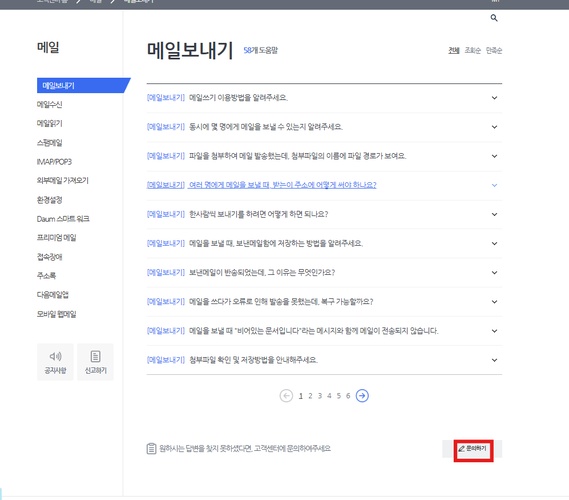Select the 전체 sort tab
Screen dimensions: 569x500
[454, 50]
